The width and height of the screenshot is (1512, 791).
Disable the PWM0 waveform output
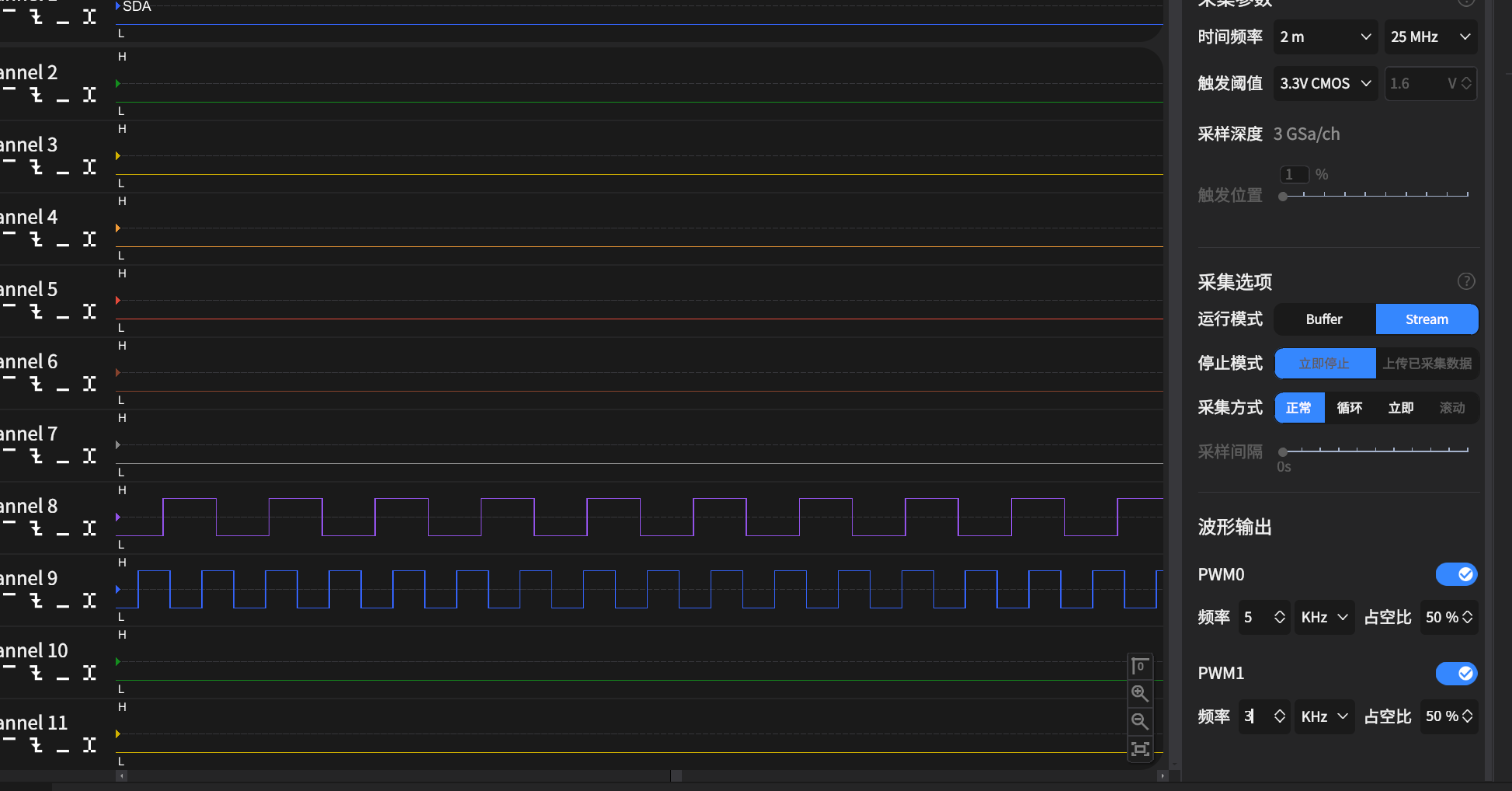pos(1457,574)
